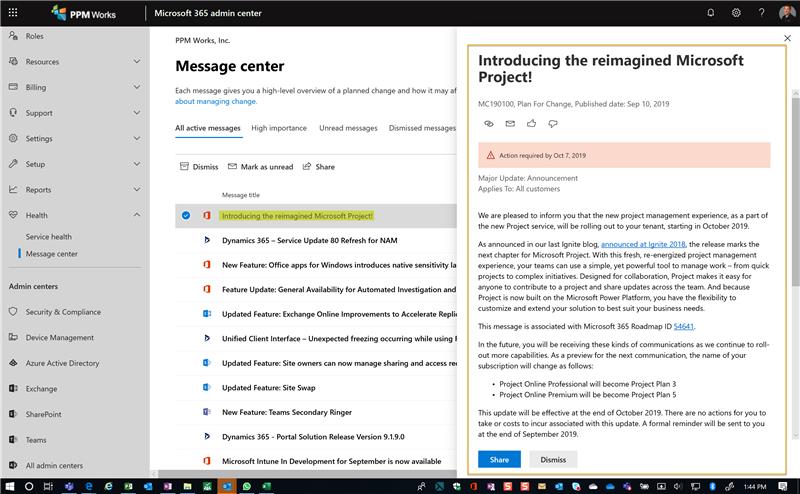Screen dimensions: 800x494
Task: Collapse the Health menu chevron
Action: [137, 215]
